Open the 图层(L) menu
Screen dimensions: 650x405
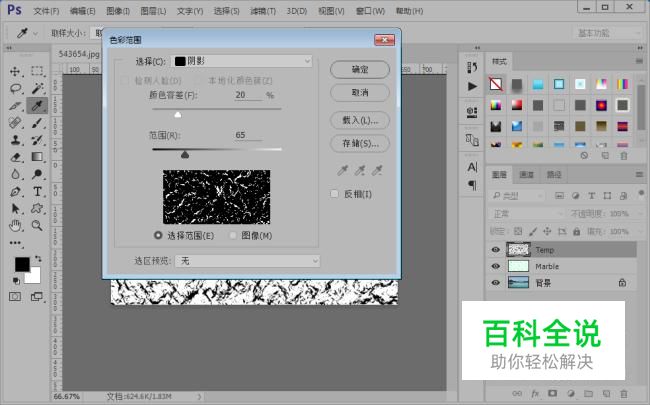point(153,11)
